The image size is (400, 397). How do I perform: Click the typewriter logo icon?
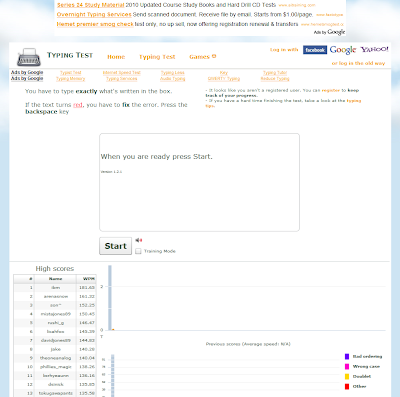tap(29, 57)
